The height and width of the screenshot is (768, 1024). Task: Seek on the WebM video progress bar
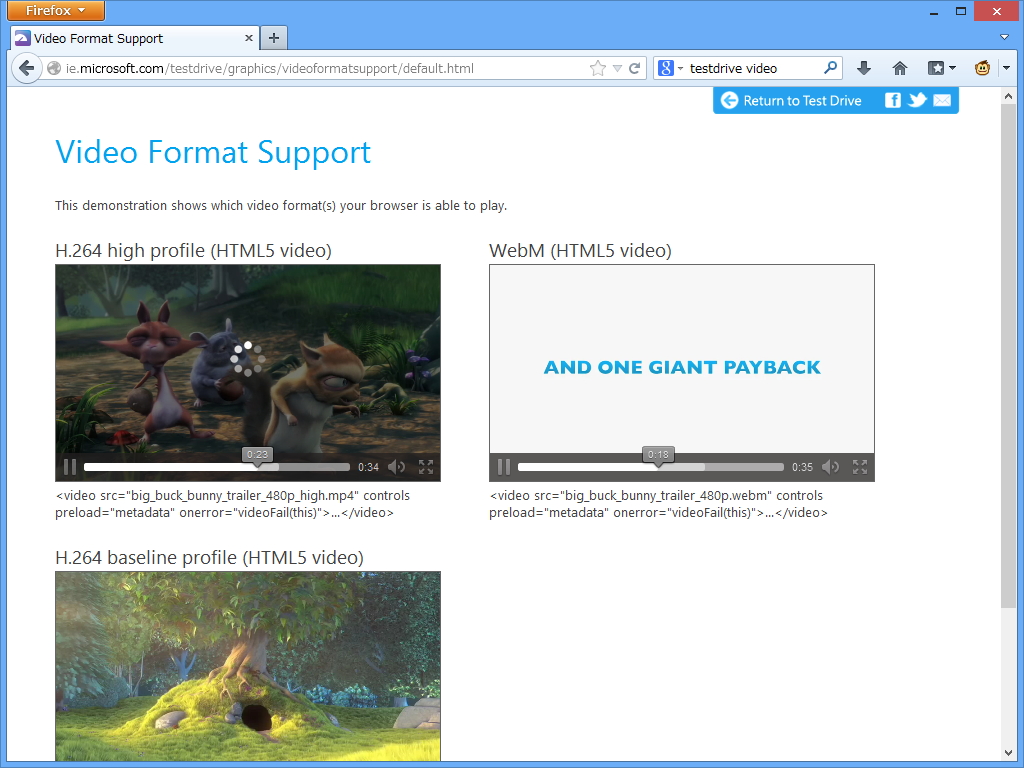650,467
